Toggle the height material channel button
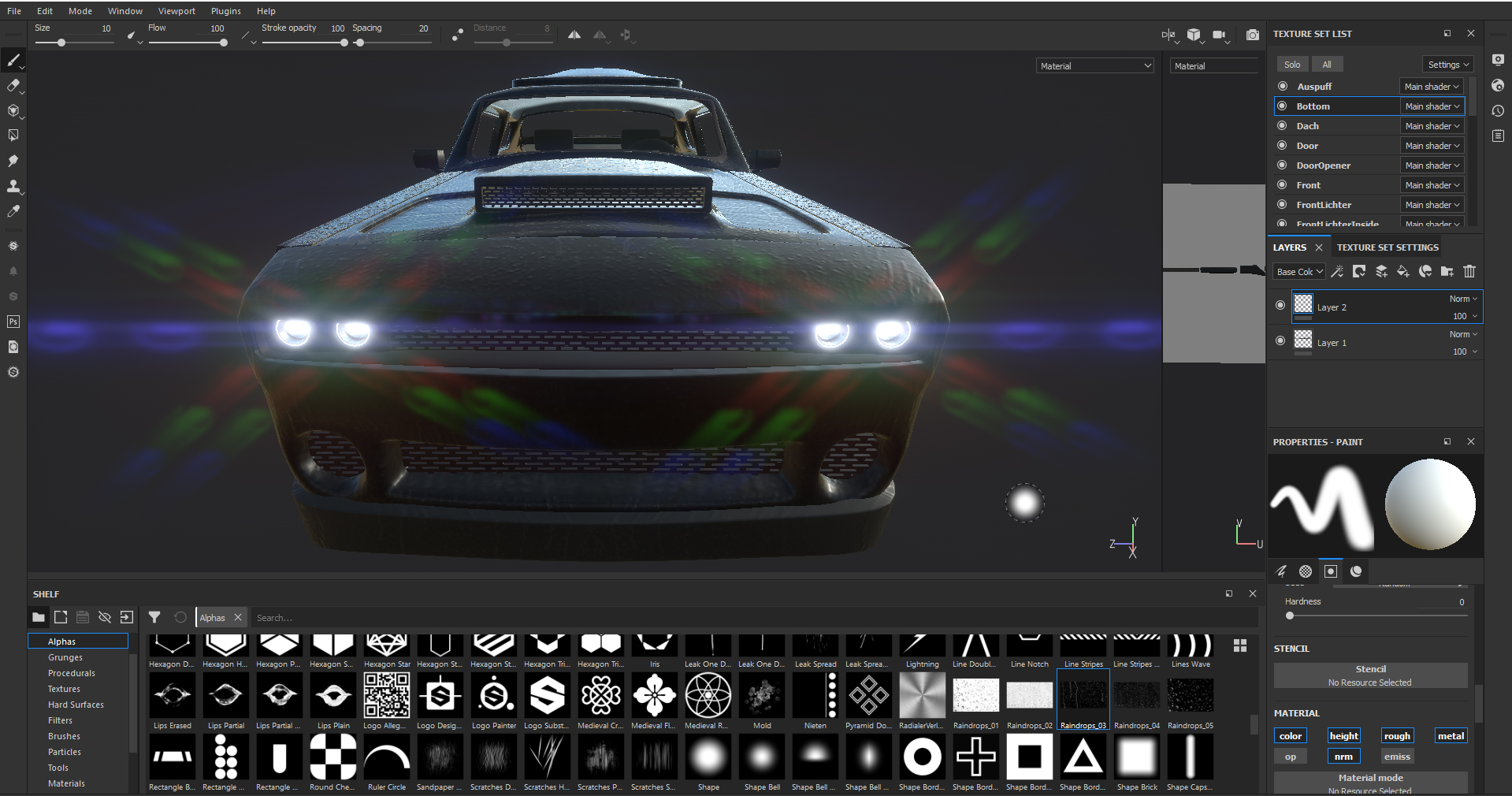The width and height of the screenshot is (1512, 796). pyautogui.click(x=1344, y=736)
